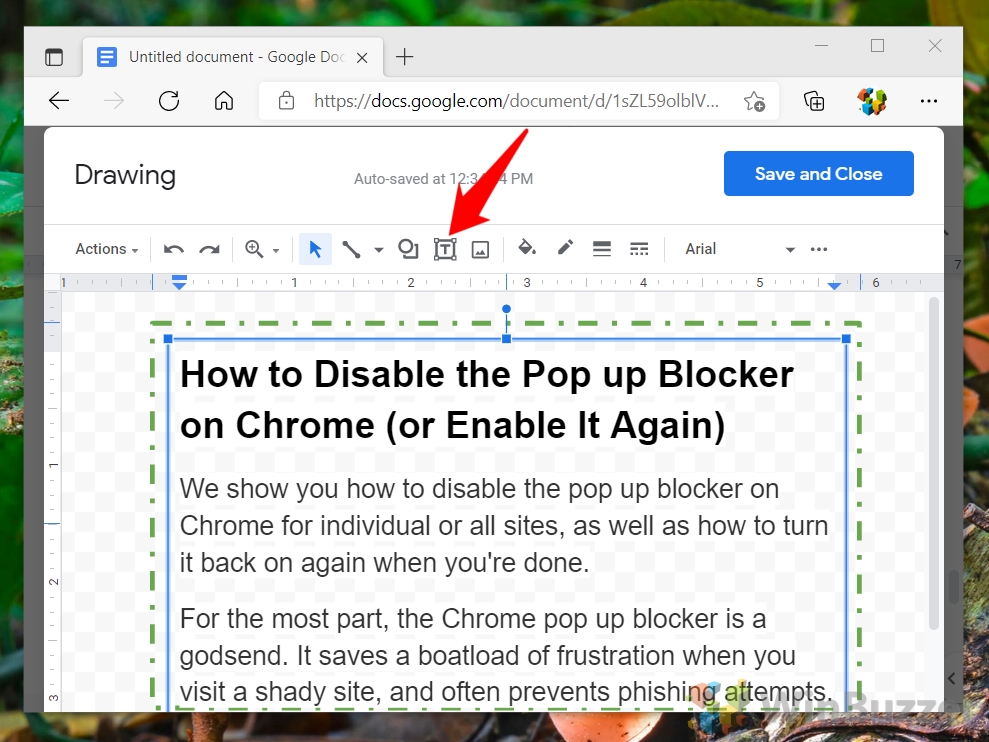Image resolution: width=989 pixels, height=742 pixels.
Task: Close the Untitled document tab
Action: coord(362,58)
